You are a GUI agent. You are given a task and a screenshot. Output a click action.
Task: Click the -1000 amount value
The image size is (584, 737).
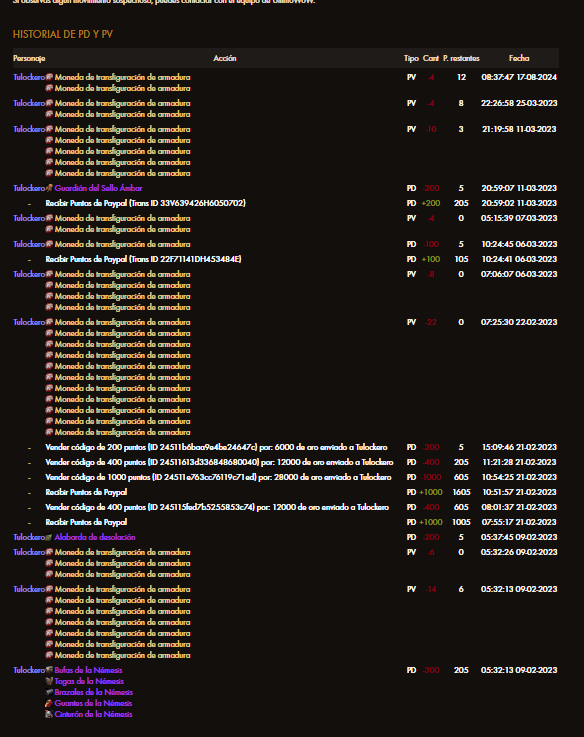(x=431, y=477)
